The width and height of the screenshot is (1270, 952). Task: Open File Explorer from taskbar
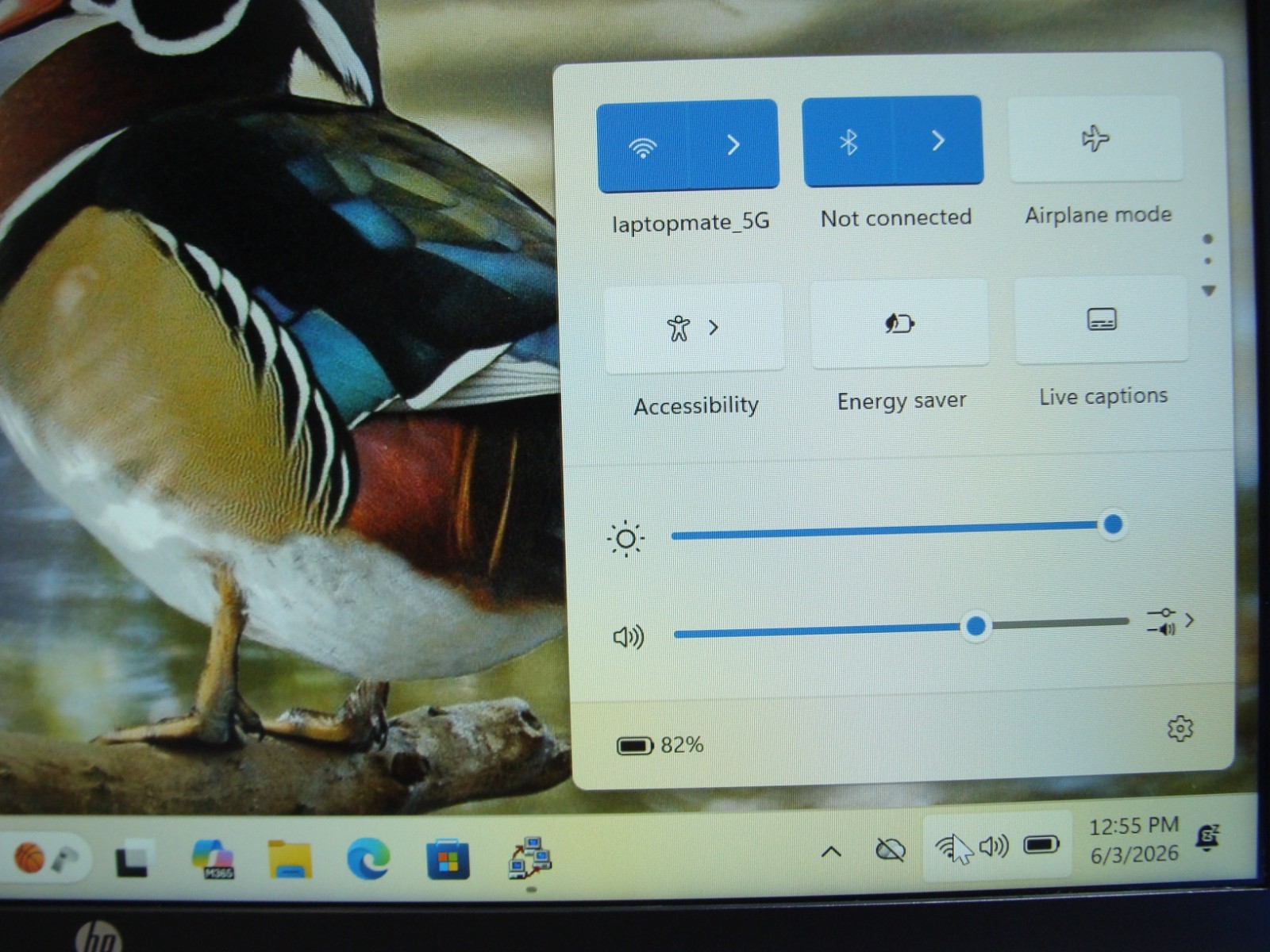click(290, 859)
